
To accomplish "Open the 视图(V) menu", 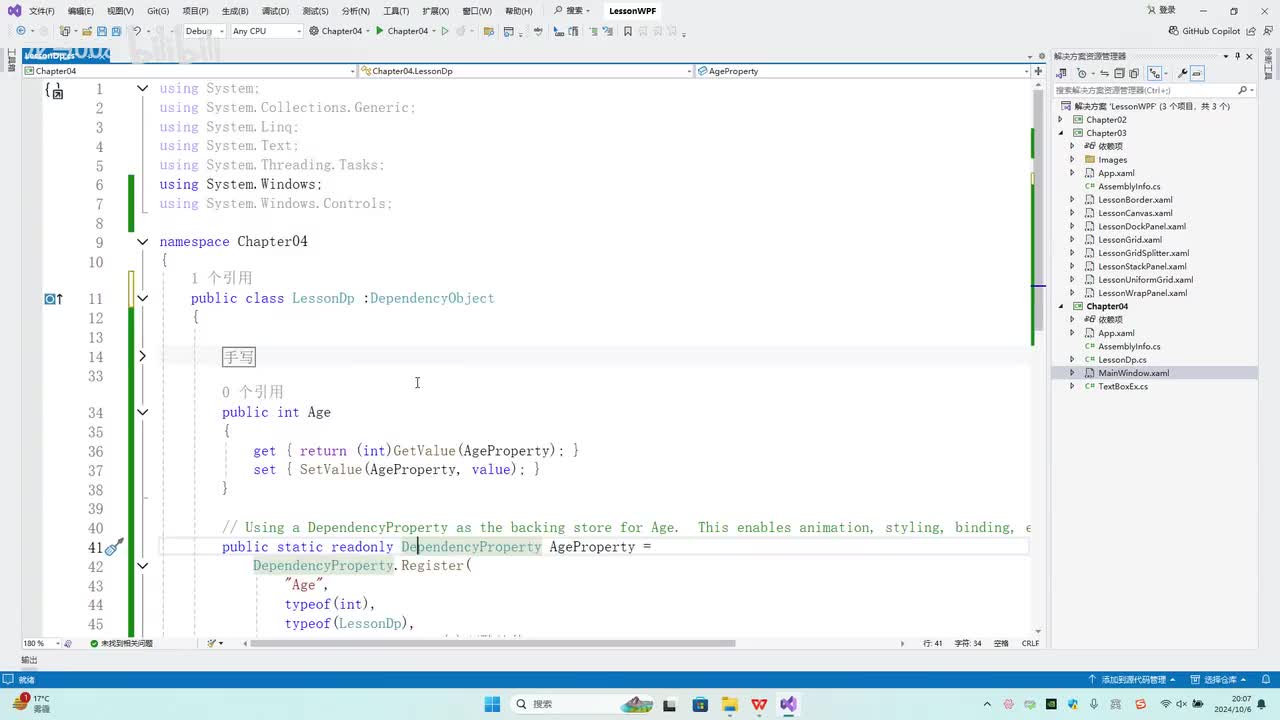I will (120, 11).
